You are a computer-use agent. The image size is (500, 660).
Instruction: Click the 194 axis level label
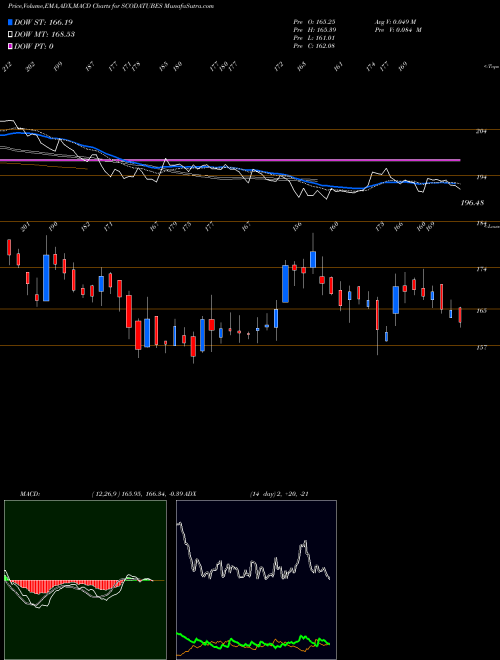point(481,178)
